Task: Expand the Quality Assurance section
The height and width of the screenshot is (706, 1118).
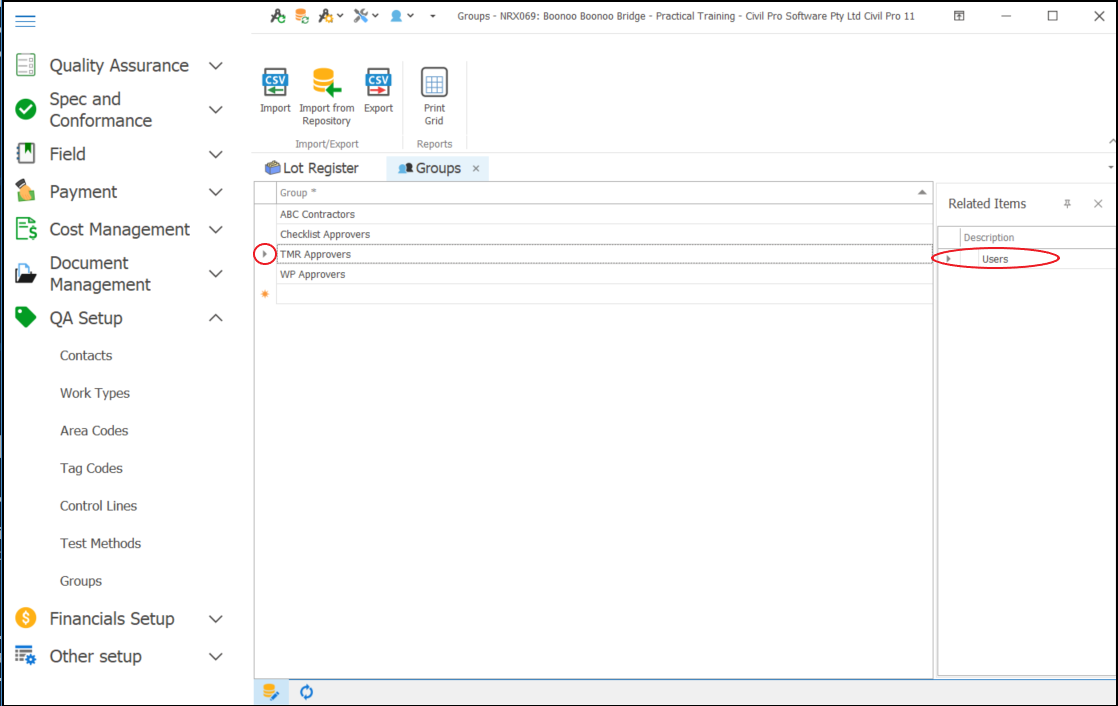Action: tap(215, 66)
